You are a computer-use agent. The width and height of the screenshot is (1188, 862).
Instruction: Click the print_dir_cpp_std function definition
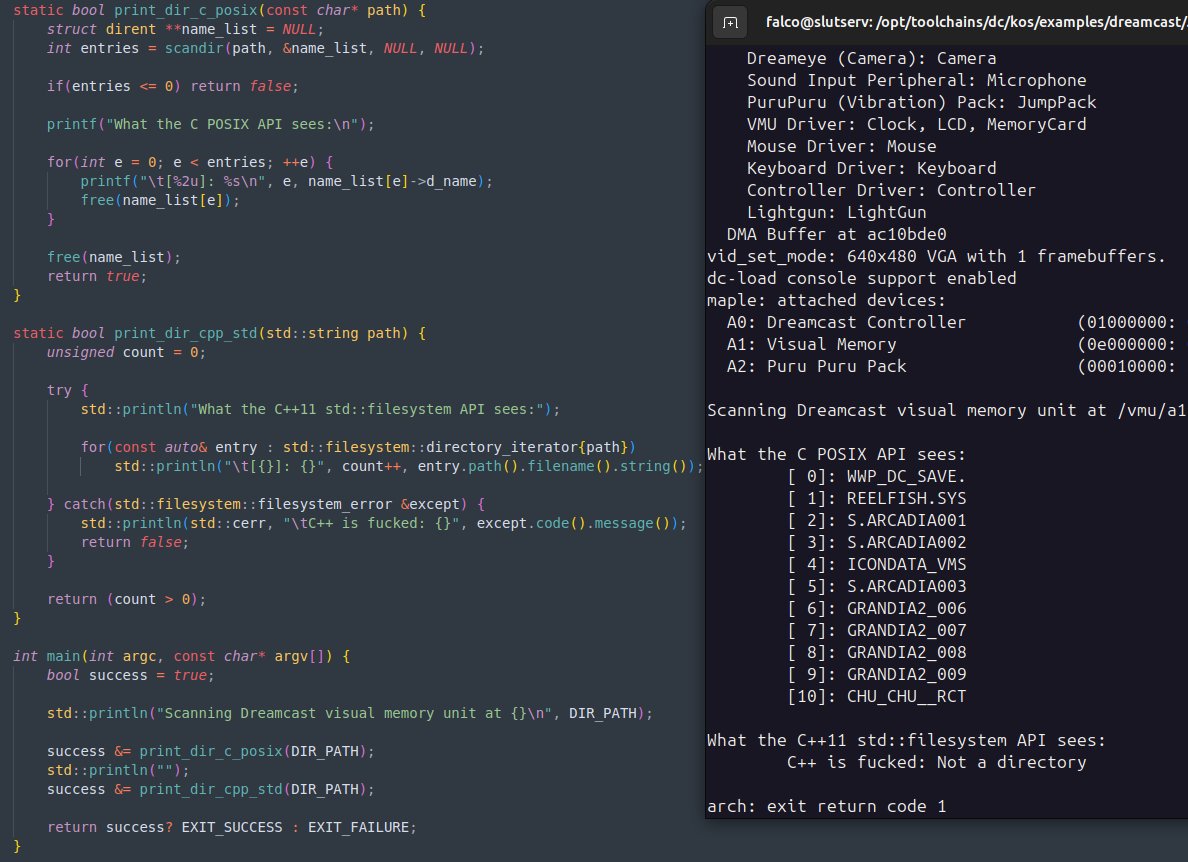pyautogui.click(x=220, y=333)
